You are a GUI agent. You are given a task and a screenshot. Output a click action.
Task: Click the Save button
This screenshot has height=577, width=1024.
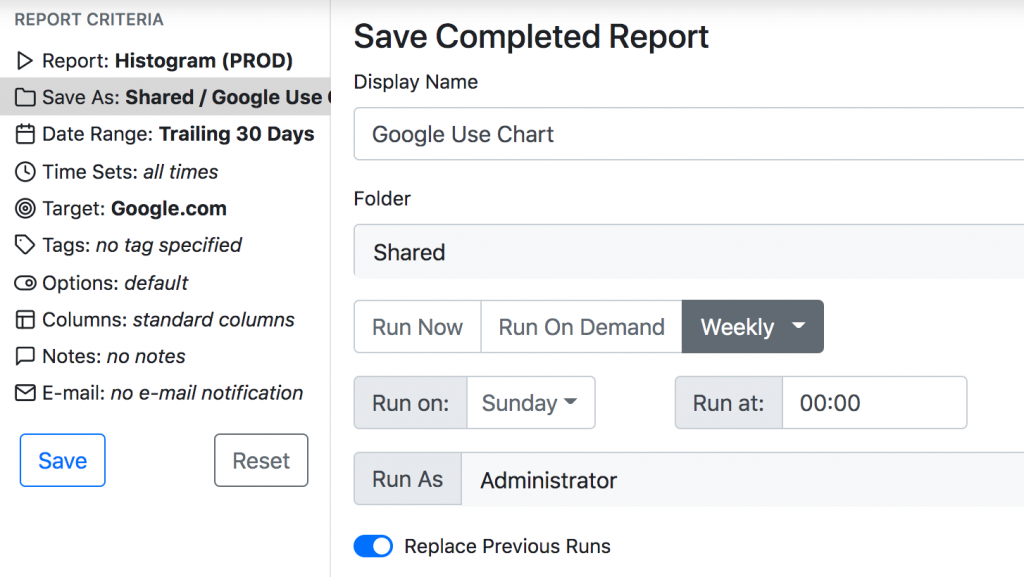coord(62,460)
